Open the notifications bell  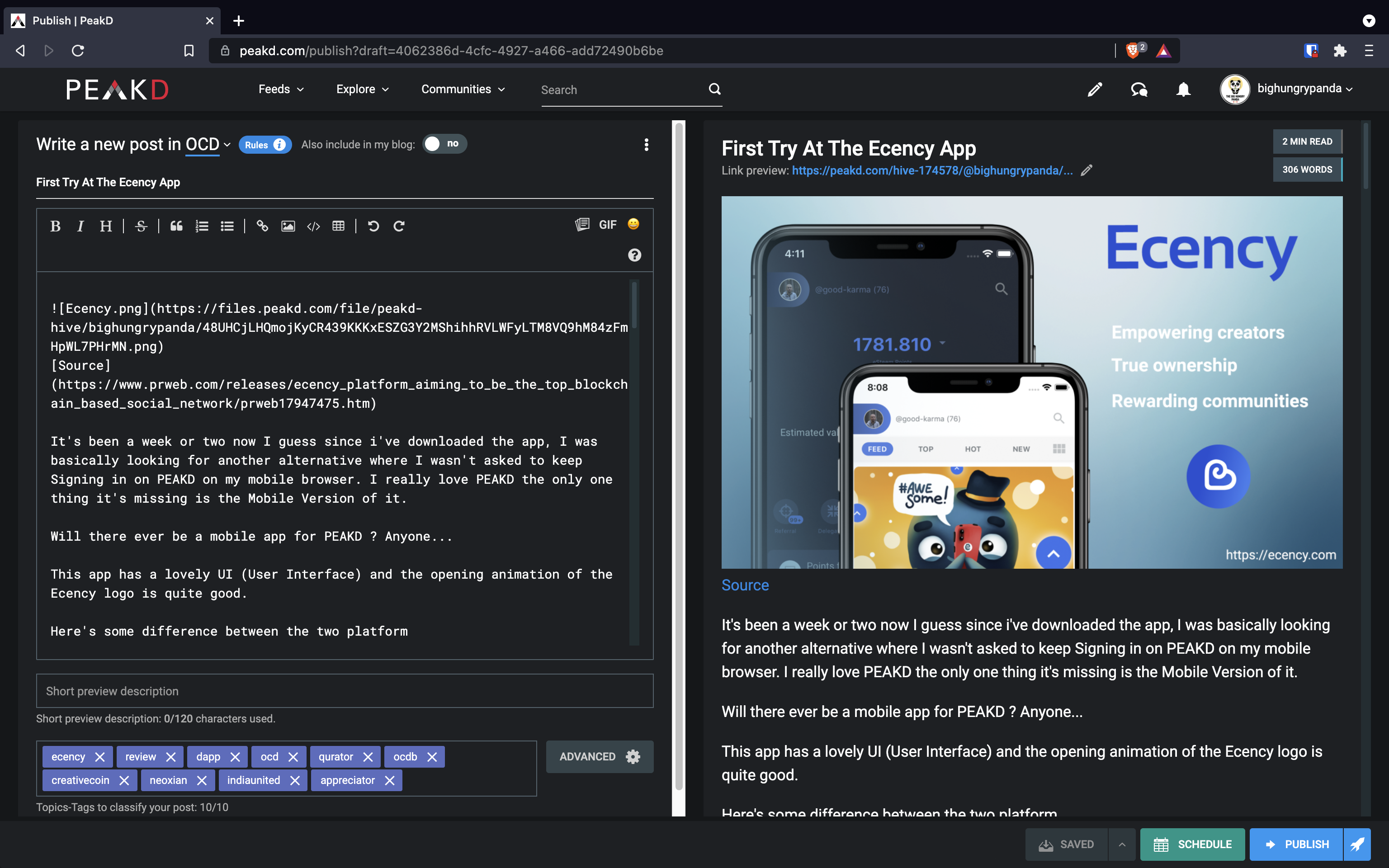1184,90
